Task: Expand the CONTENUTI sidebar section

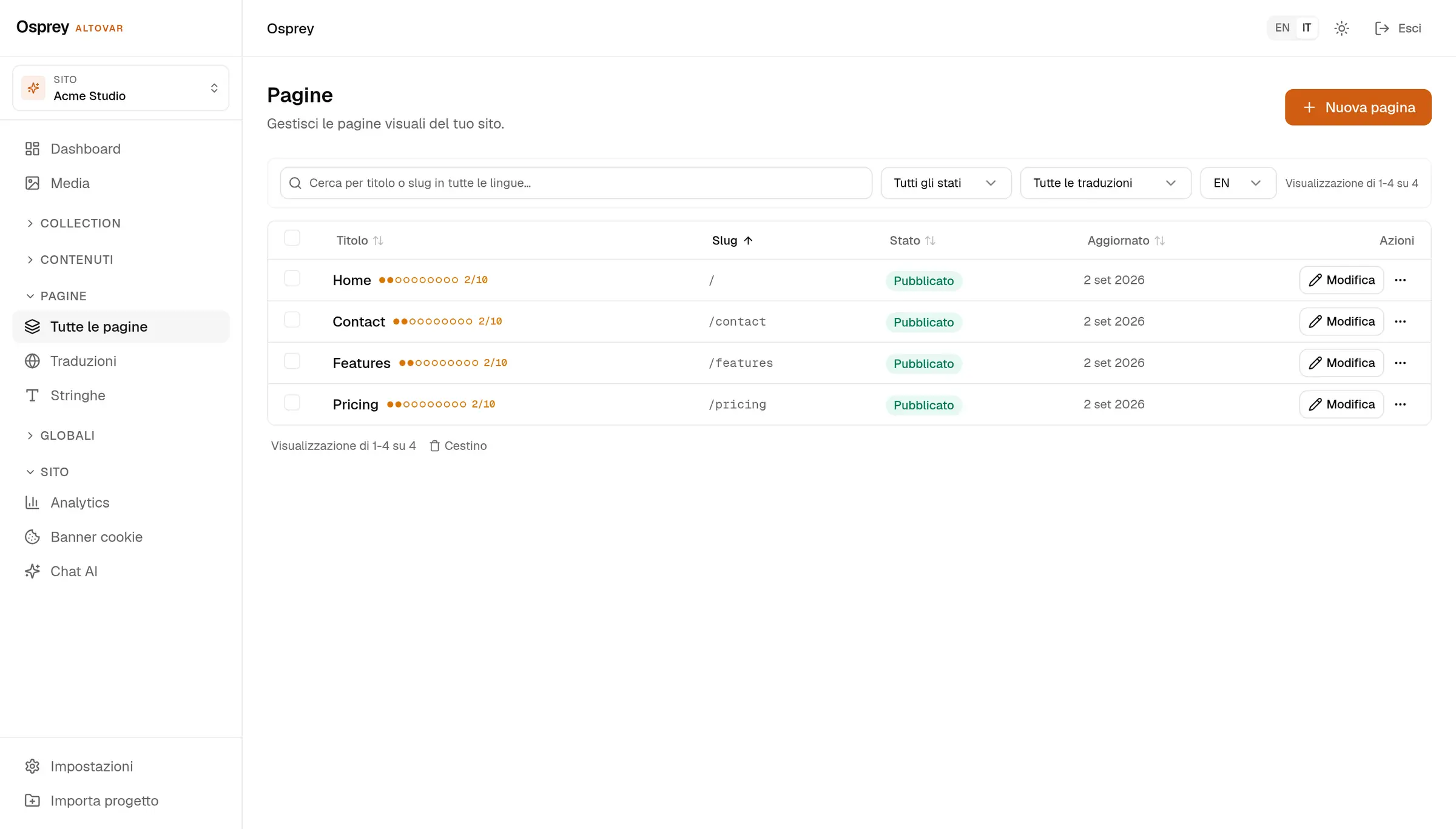Action: (x=70, y=260)
